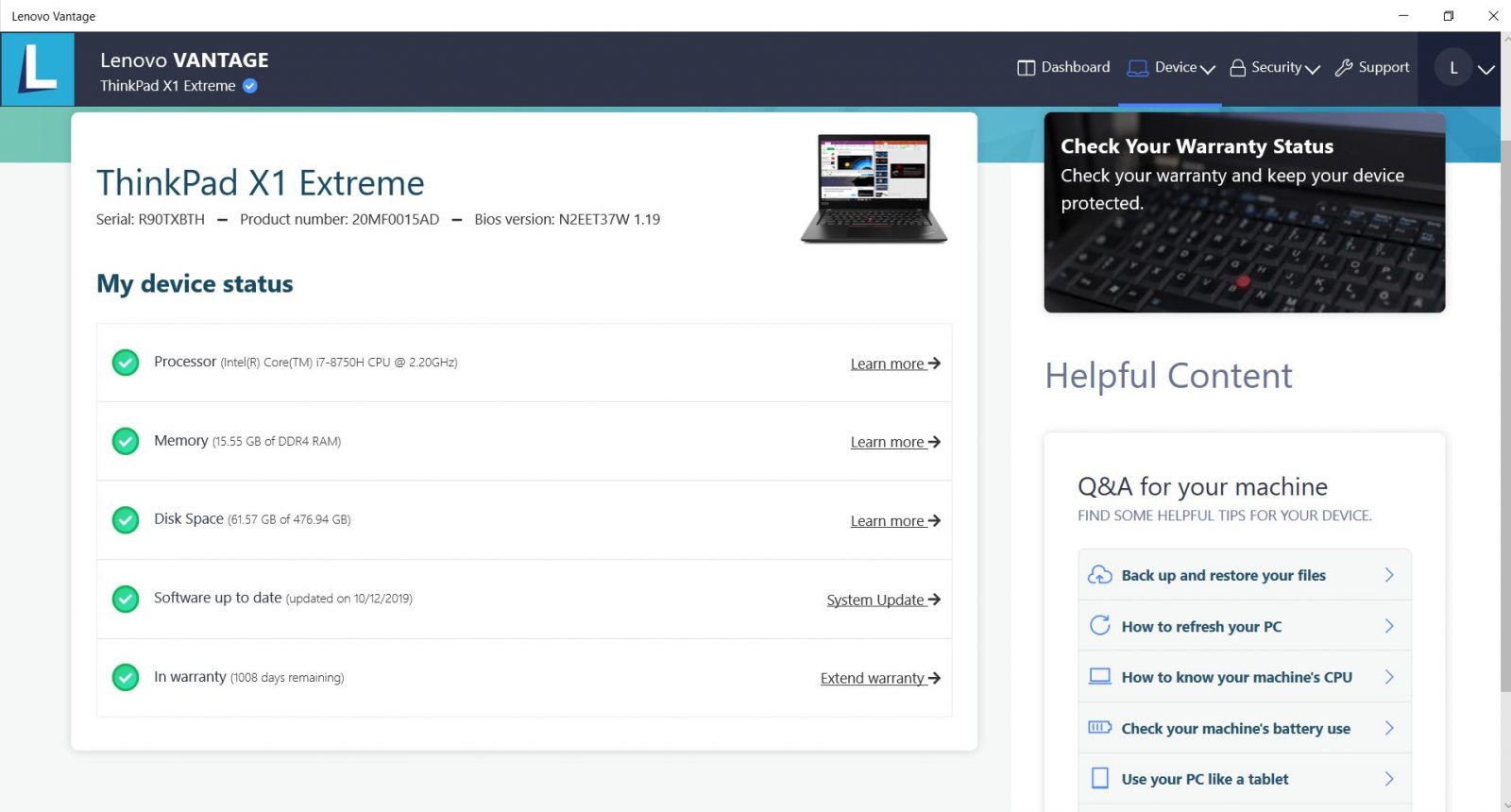Expand the Security menu chevron
Viewport: 1511px width, 812px height.
(1312, 69)
